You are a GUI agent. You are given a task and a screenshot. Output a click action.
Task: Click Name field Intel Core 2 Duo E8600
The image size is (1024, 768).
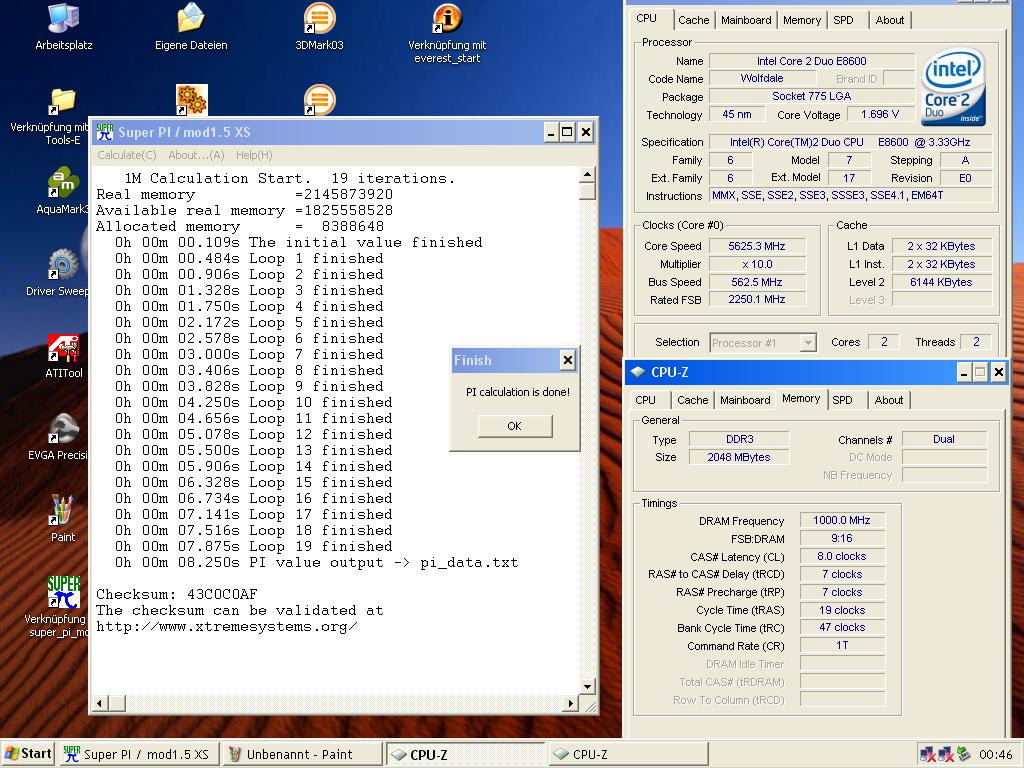(x=812, y=61)
